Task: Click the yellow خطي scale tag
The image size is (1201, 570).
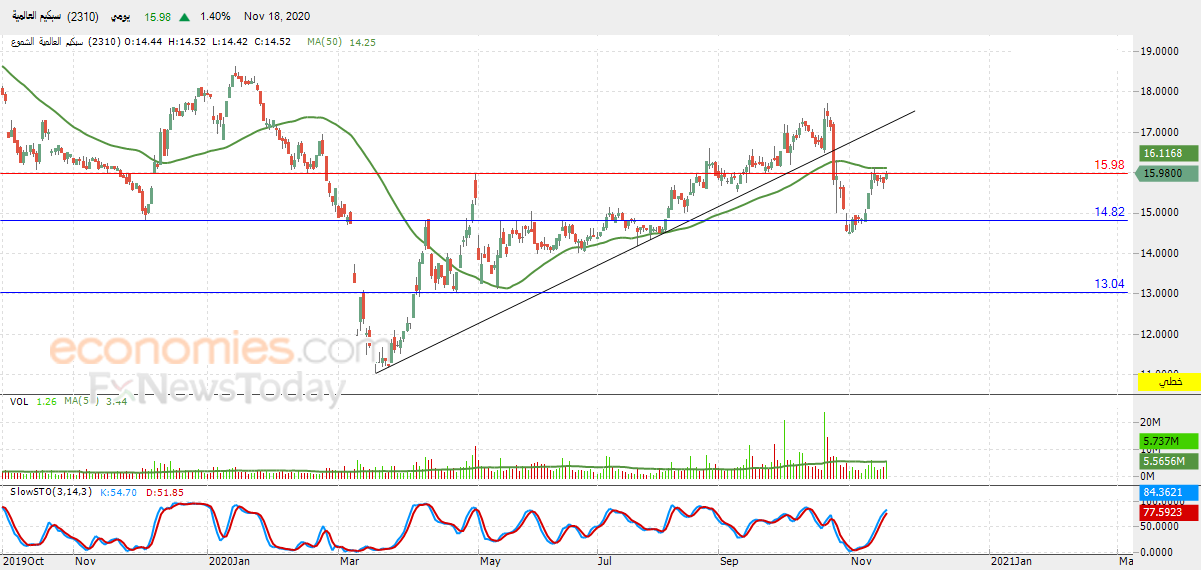Action: [x=1168, y=382]
